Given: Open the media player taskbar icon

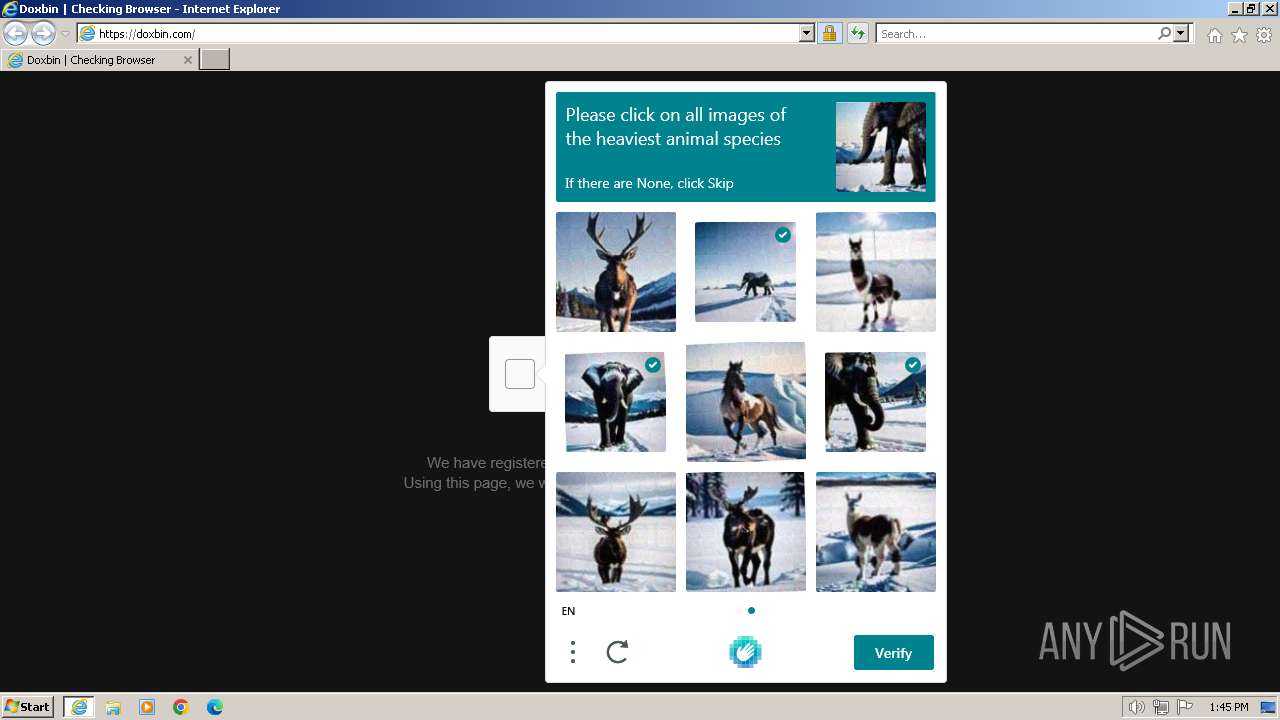Looking at the screenshot, I should coord(147,707).
